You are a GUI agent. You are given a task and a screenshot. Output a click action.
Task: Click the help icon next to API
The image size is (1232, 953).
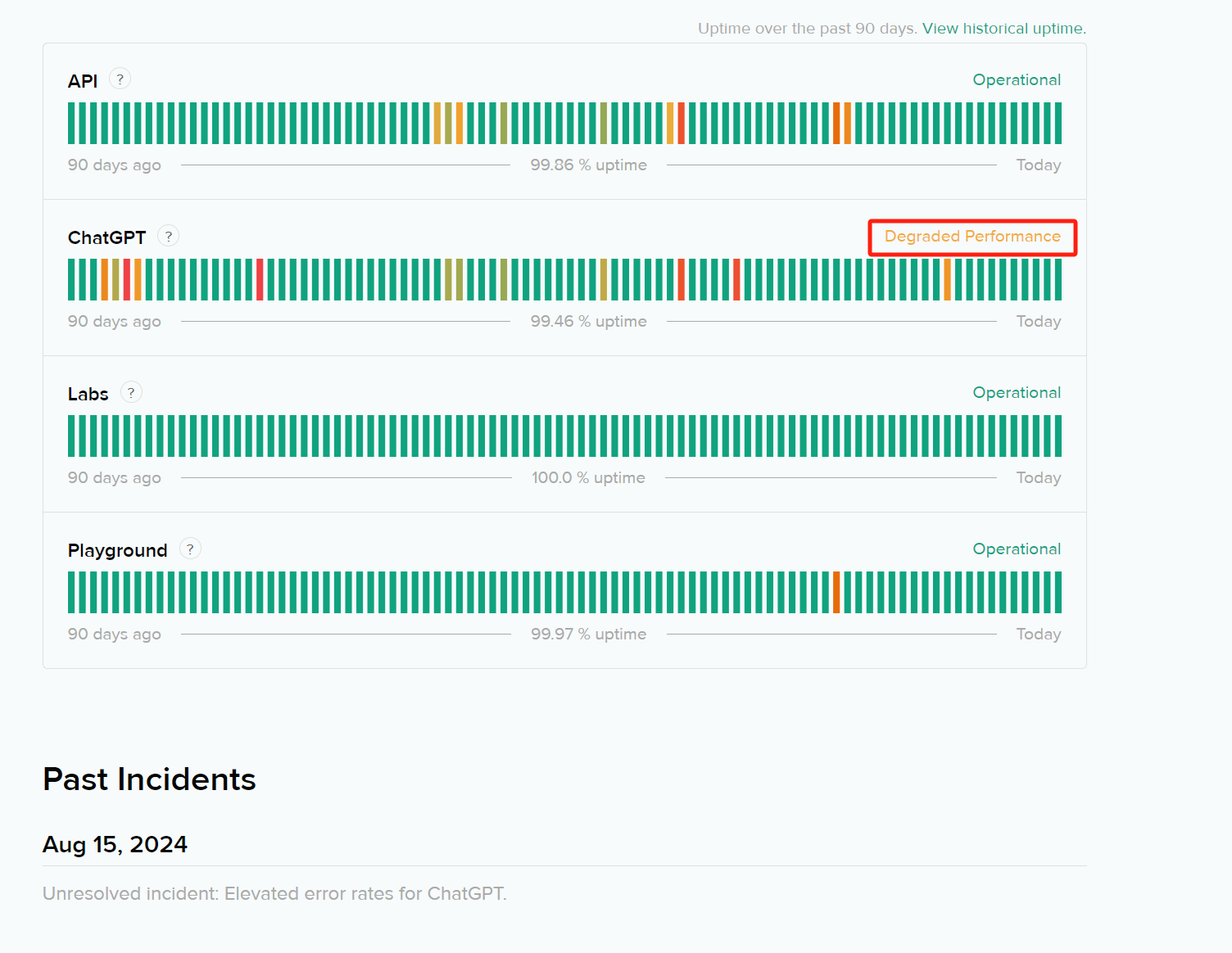120,79
